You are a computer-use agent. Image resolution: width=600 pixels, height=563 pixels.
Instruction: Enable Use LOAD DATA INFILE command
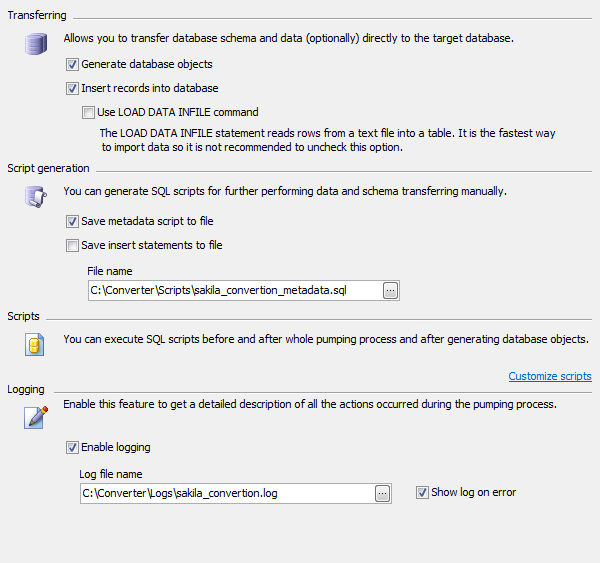tap(89, 112)
